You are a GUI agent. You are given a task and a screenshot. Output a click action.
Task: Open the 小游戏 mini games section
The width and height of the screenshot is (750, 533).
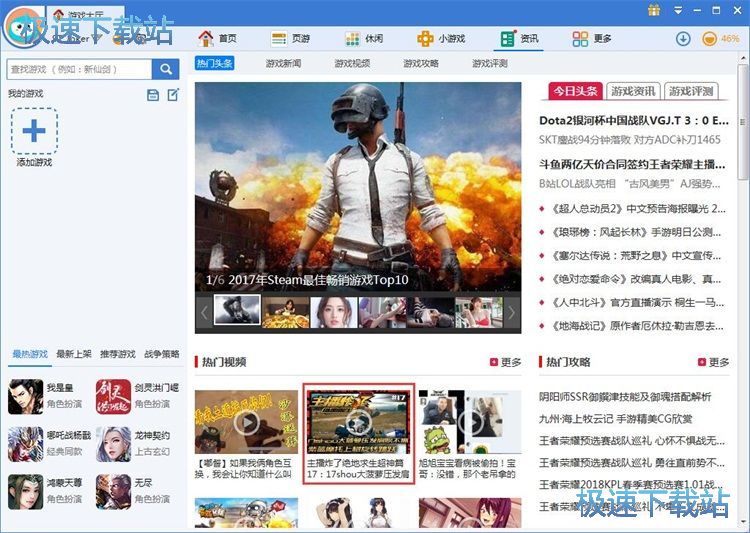tap(441, 38)
